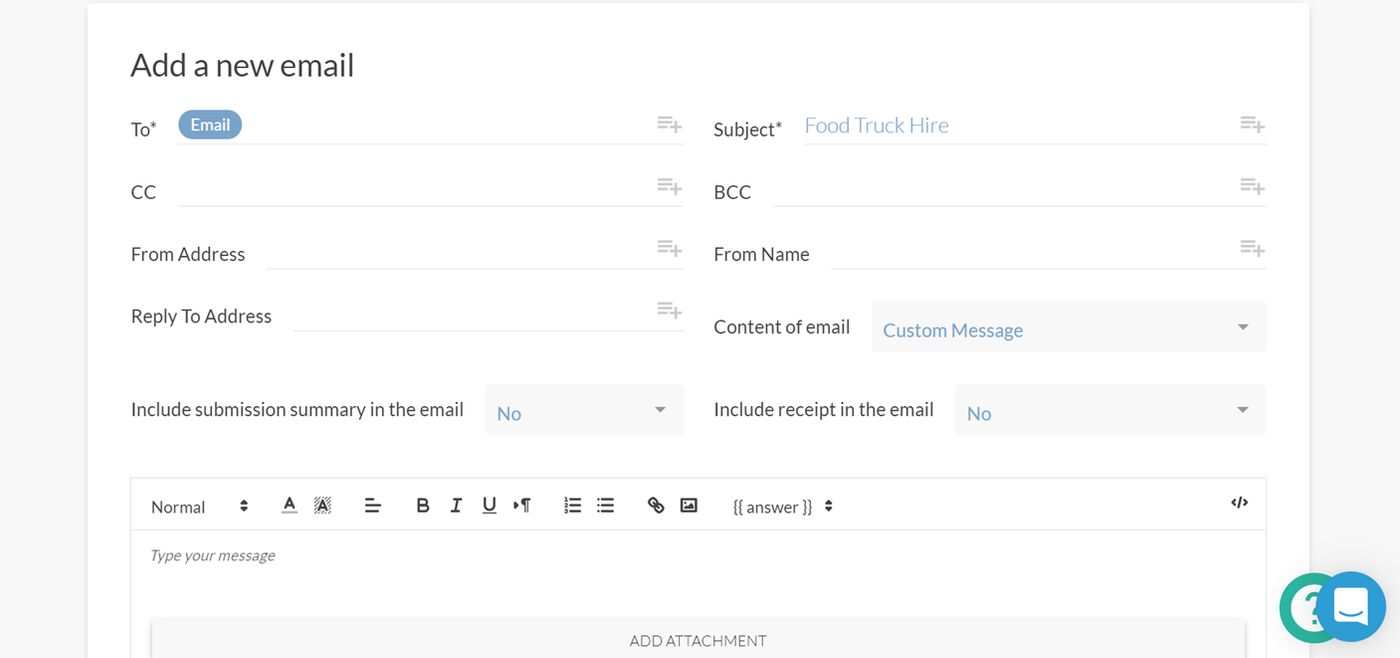Open the Normal paragraph style dropdown
1400x658 pixels.
tap(198, 507)
